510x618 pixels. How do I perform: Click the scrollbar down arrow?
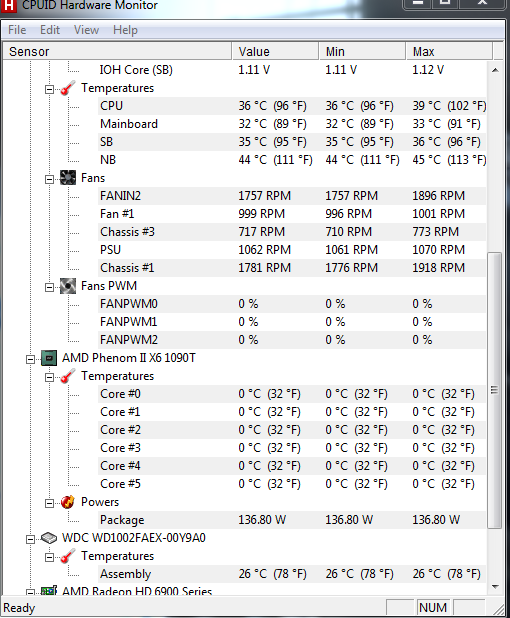click(495, 587)
